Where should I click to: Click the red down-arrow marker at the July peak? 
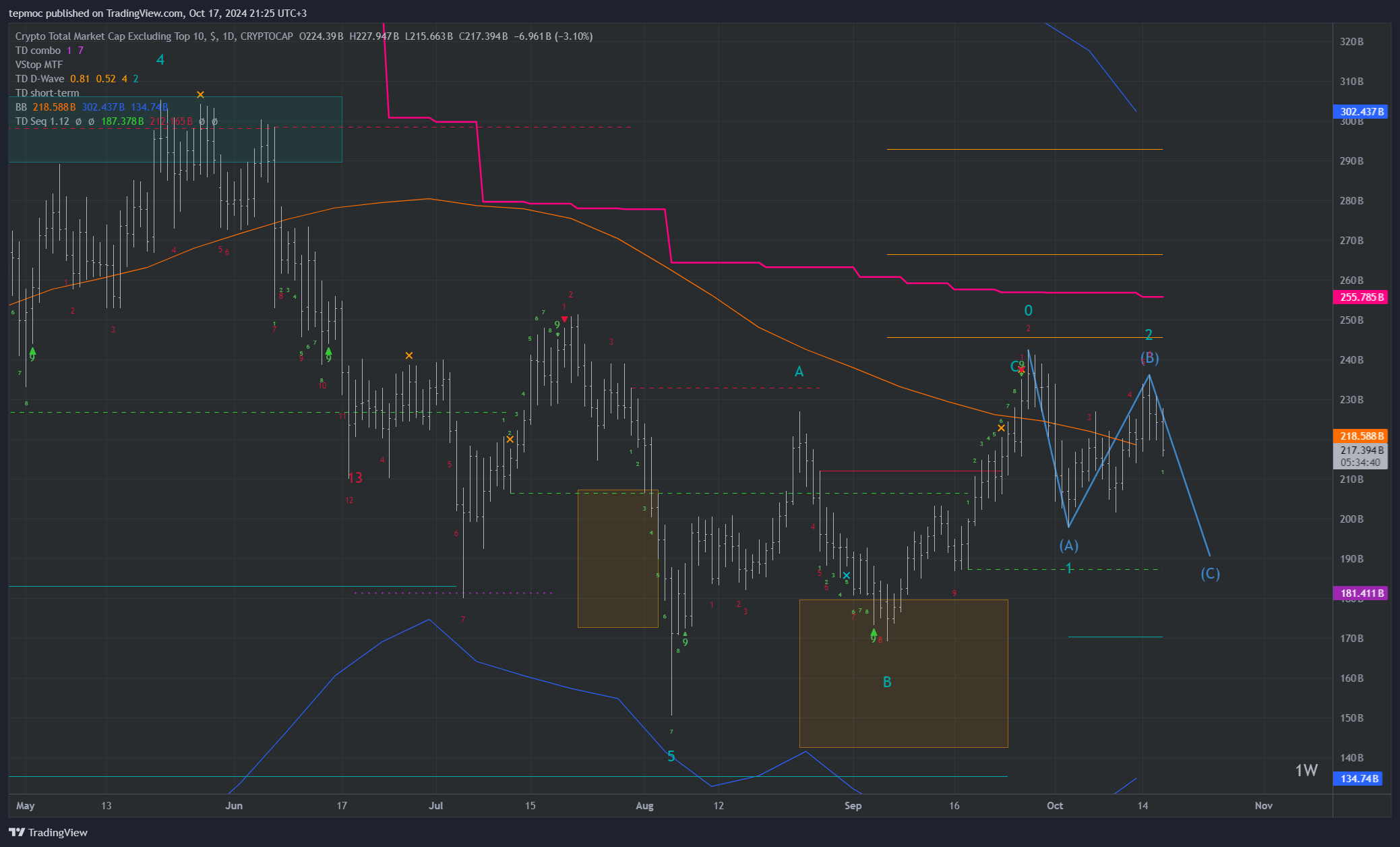[564, 319]
